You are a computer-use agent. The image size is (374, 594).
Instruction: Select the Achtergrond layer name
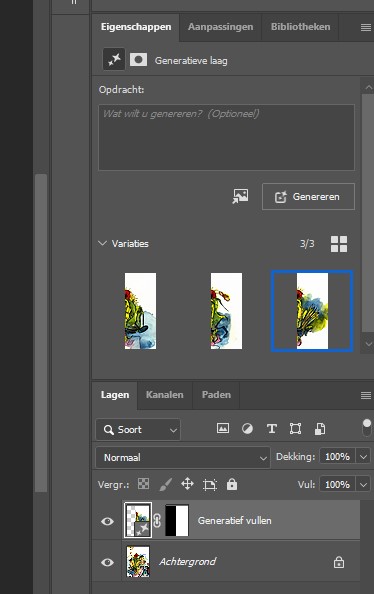point(188,561)
